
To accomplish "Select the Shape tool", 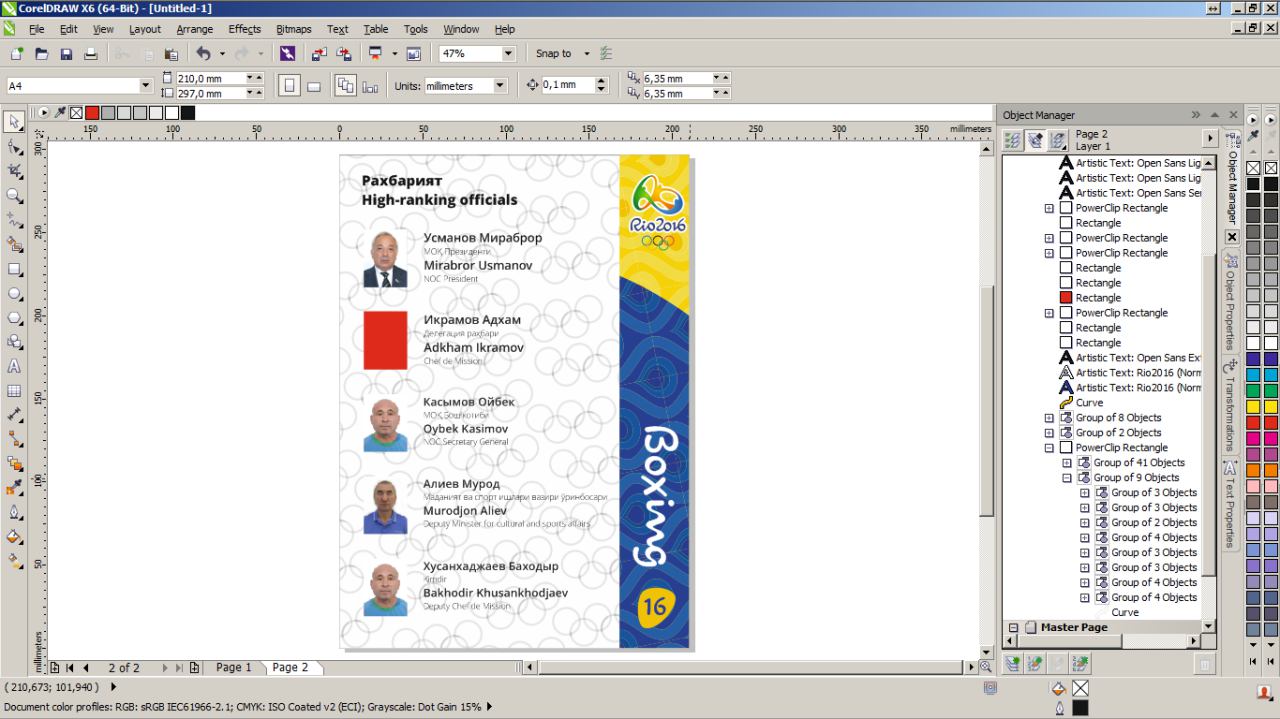I will click(15, 147).
